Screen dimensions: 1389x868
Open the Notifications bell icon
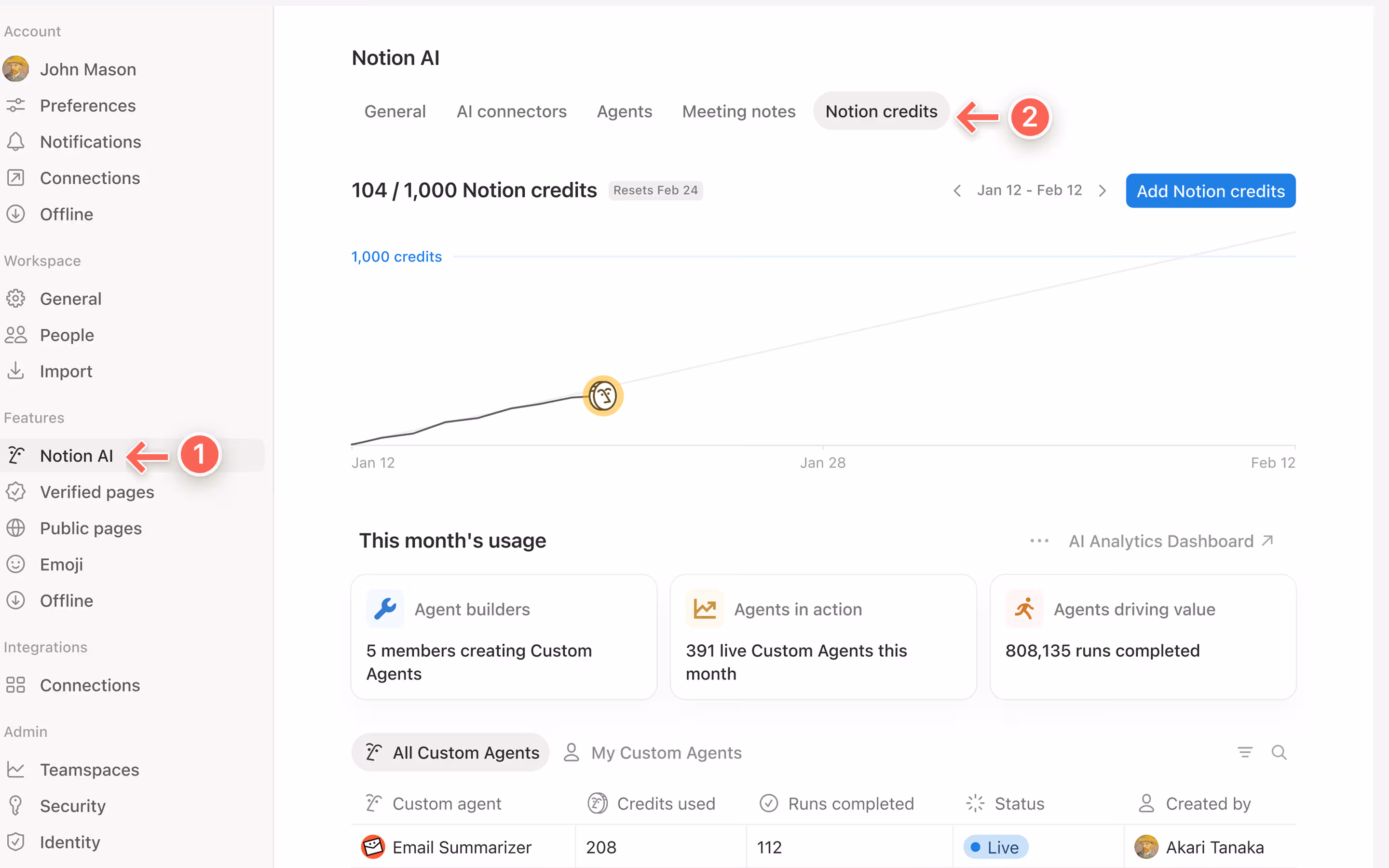(15, 141)
